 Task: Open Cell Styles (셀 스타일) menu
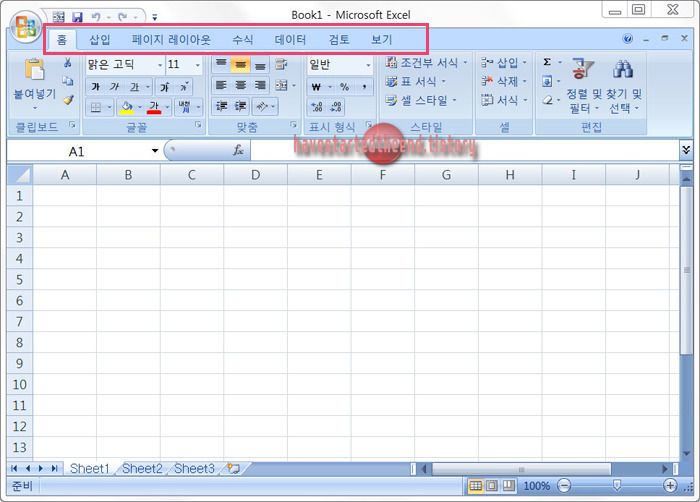421,100
